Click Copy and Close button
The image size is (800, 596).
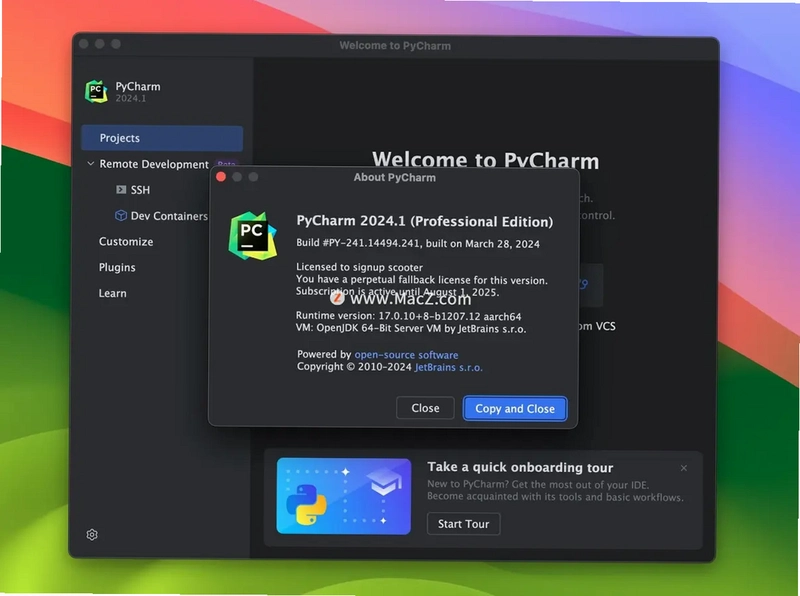515,409
